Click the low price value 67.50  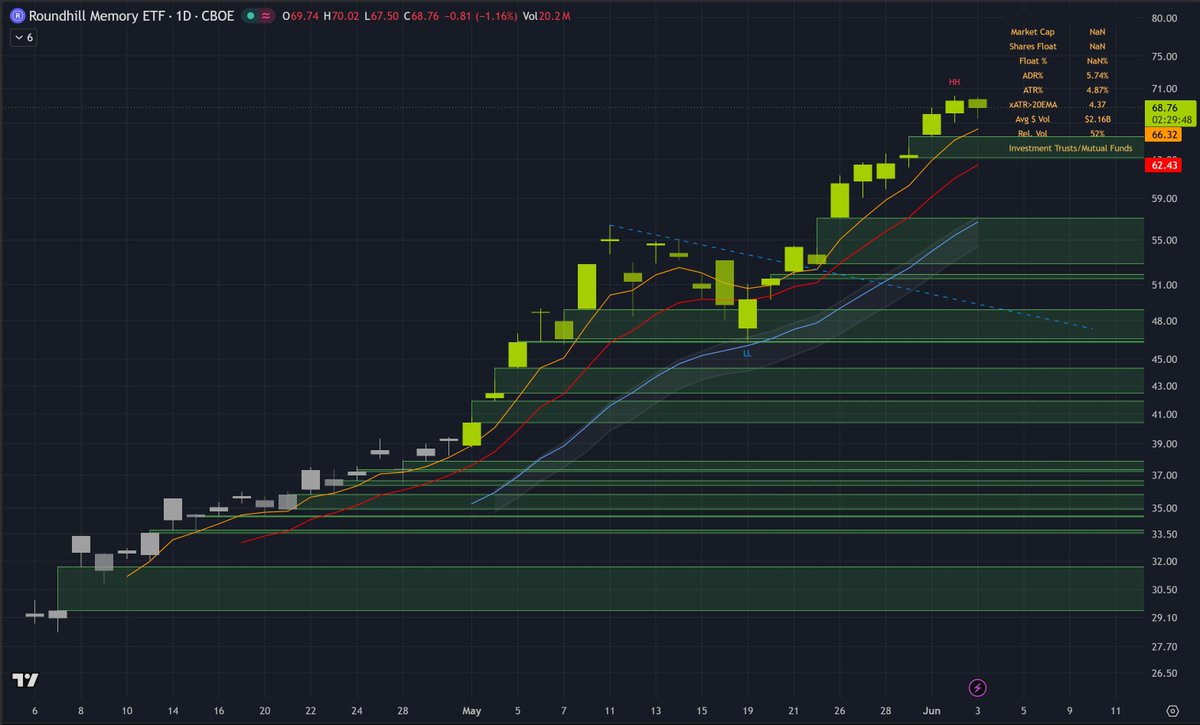click(383, 16)
